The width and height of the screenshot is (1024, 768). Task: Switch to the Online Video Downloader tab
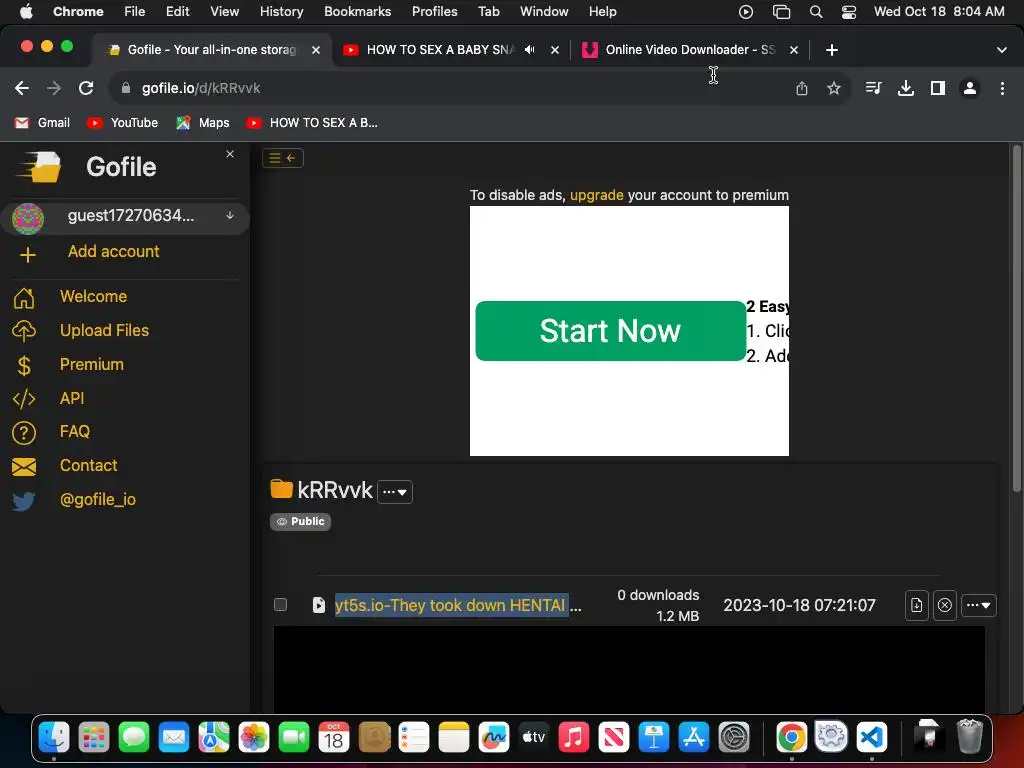pos(690,50)
